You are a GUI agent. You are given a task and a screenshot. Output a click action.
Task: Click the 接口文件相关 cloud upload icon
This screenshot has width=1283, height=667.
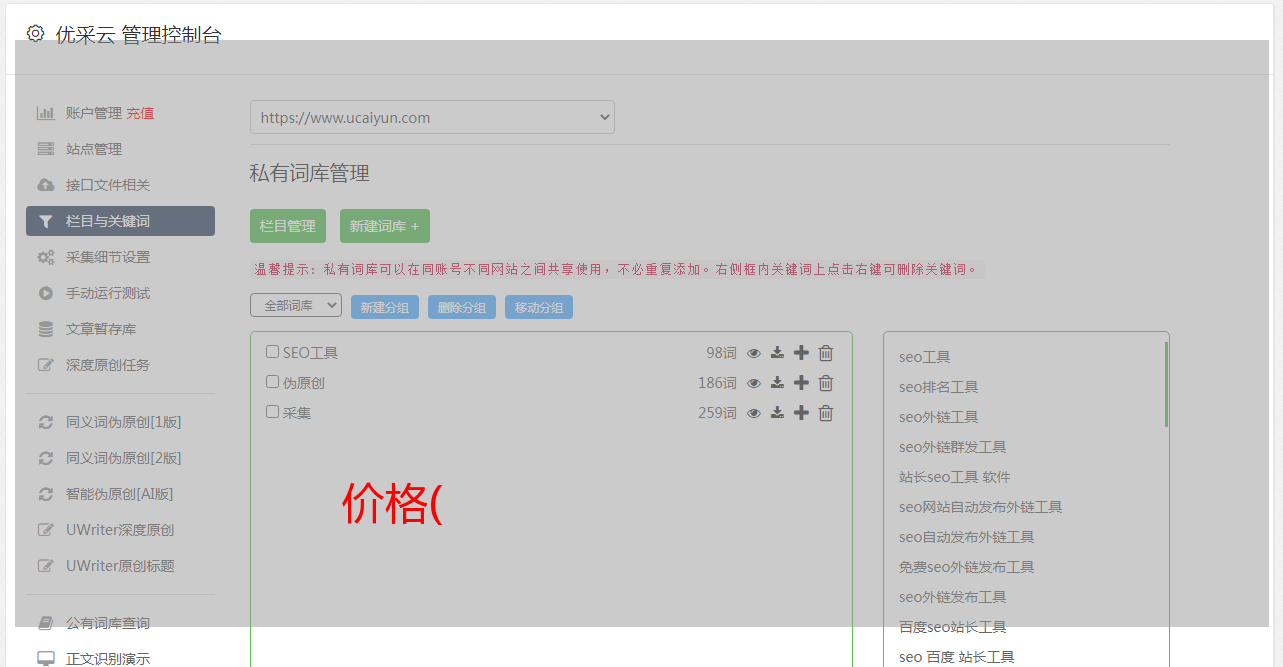pos(46,185)
